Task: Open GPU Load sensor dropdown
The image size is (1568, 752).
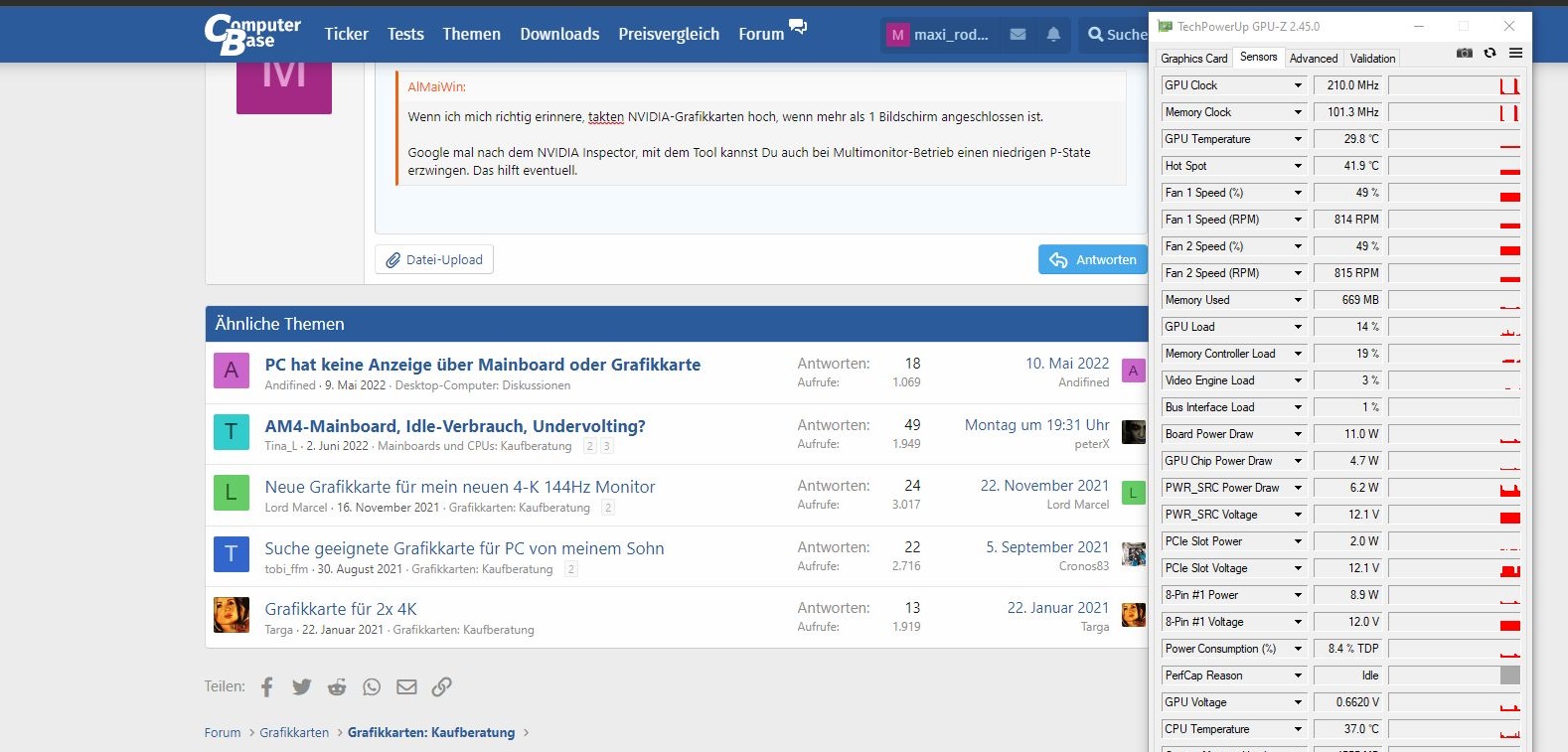Action: [x=1298, y=327]
